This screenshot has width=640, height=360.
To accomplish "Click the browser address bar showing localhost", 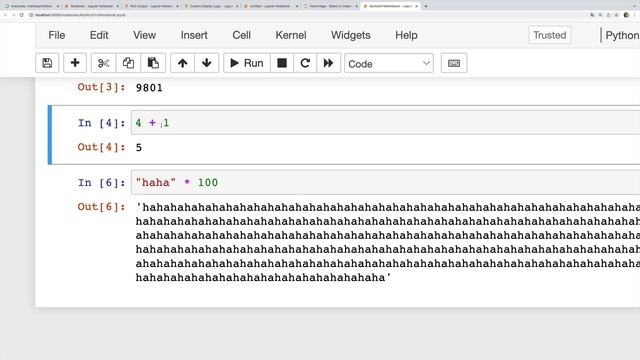I will pos(80,15).
